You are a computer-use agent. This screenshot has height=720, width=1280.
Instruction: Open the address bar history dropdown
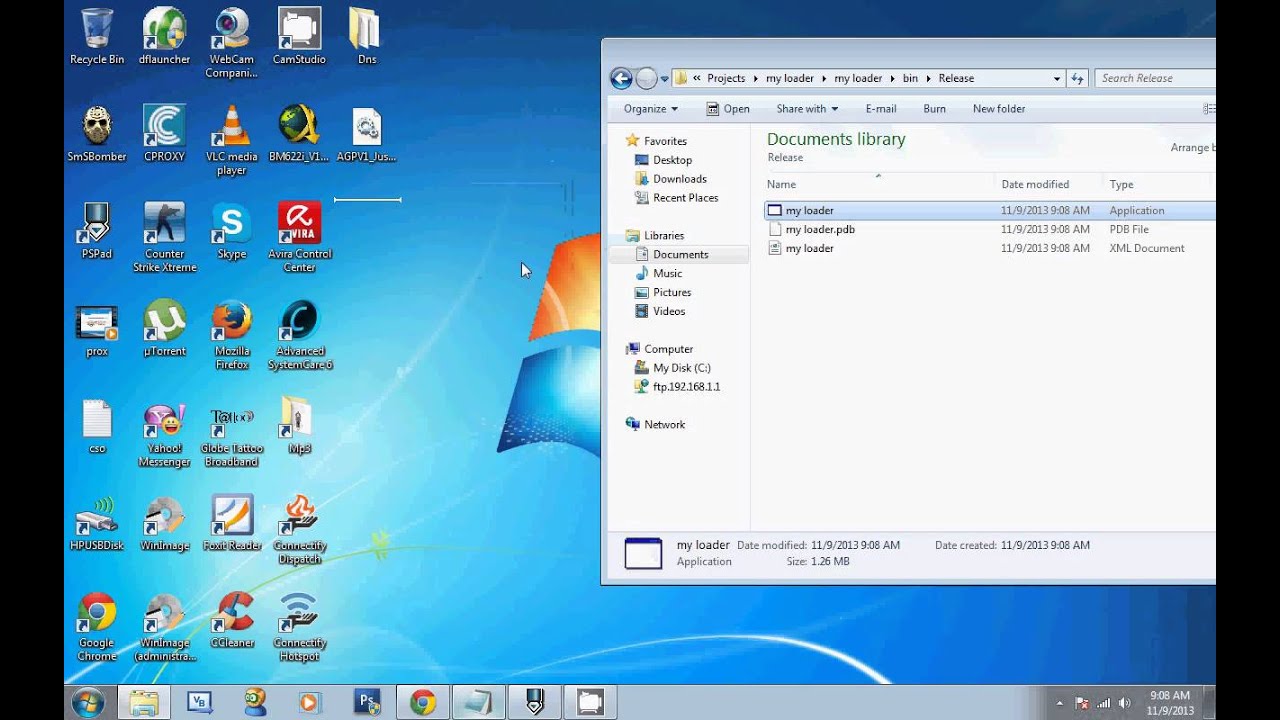pyautogui.click(x=1057, y=78)
